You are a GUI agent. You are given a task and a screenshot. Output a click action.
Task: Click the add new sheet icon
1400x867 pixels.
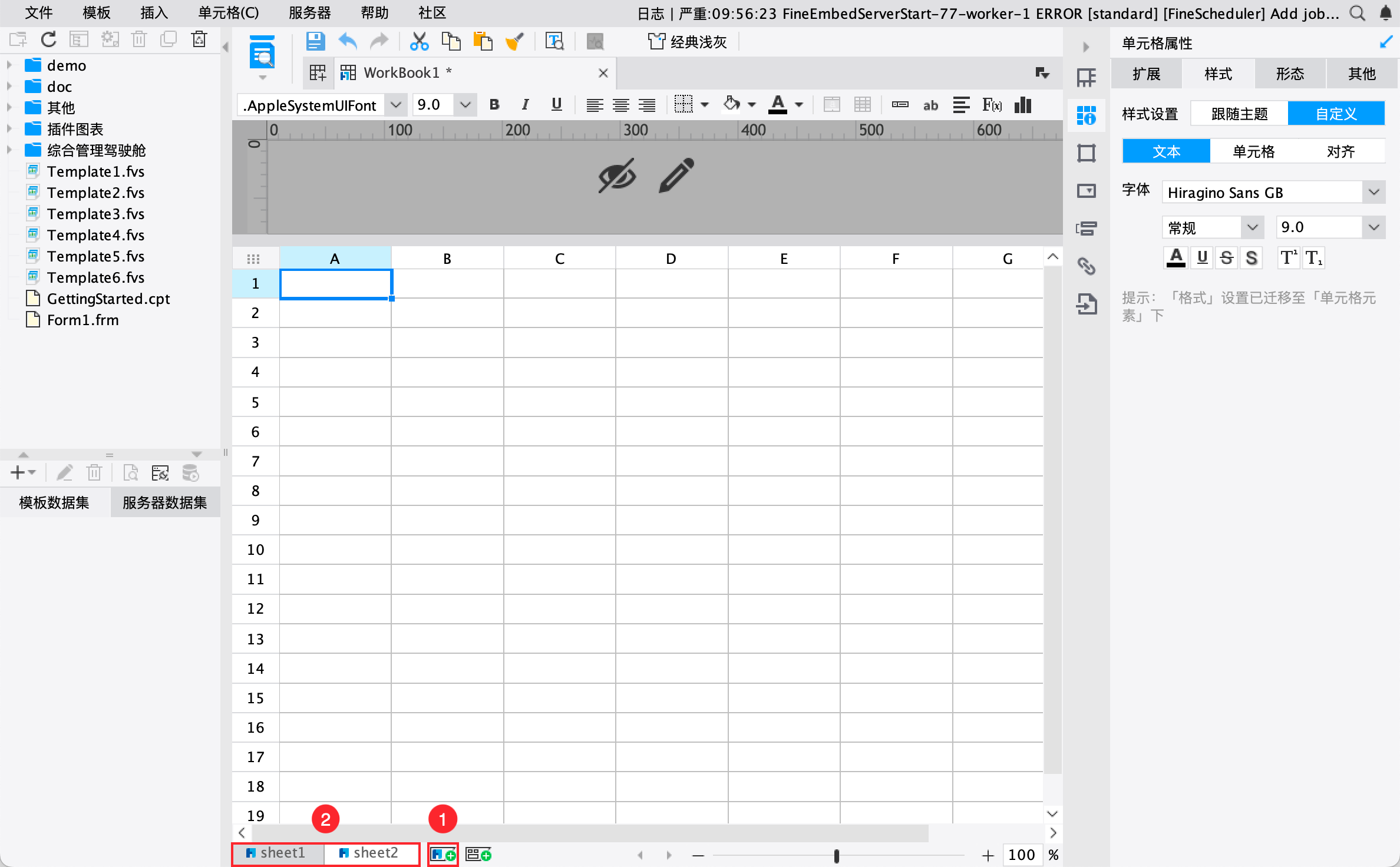click(443, 854)
